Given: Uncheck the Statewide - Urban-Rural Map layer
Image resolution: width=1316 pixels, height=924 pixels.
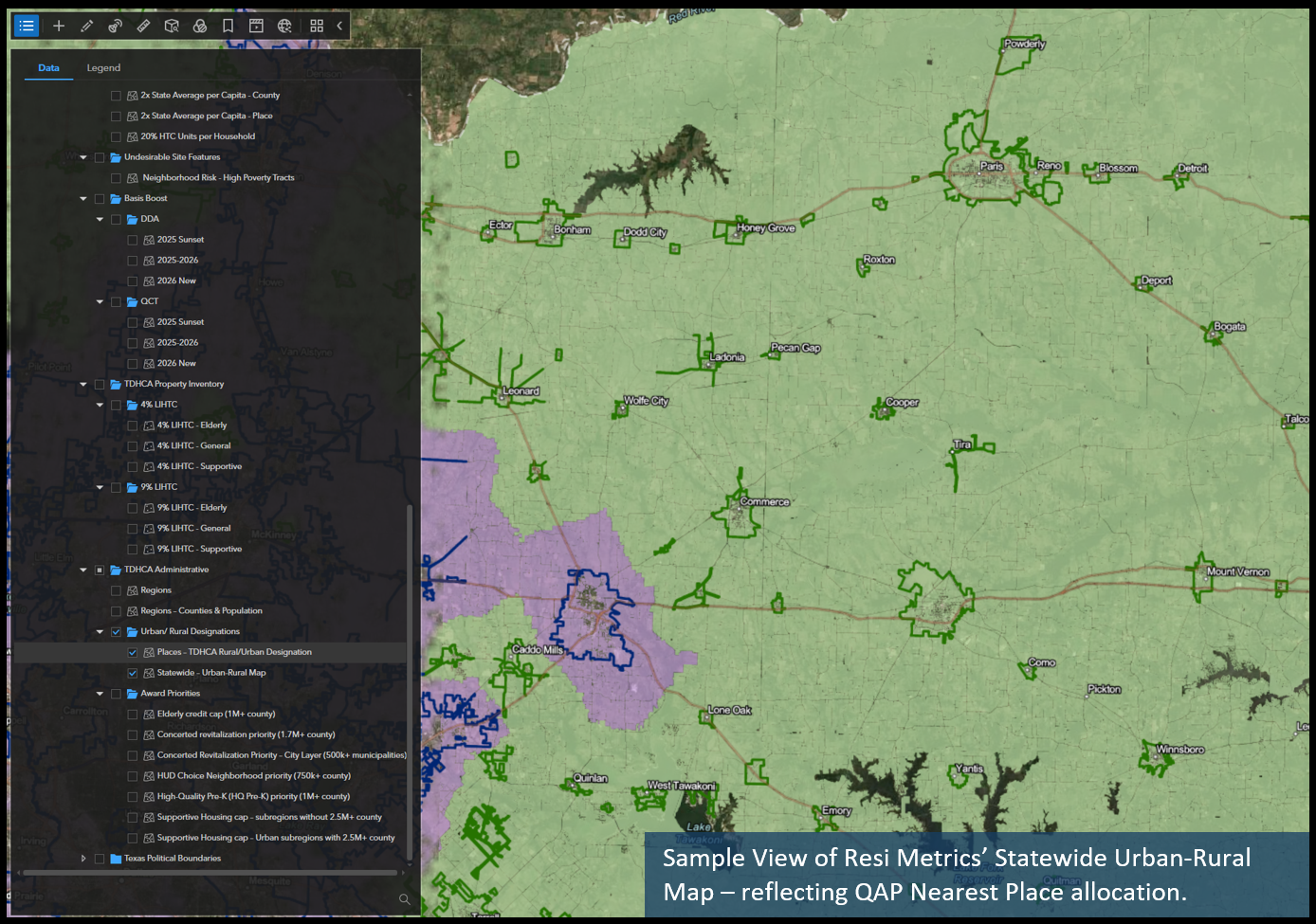Looking at the screenshot, I should pyautogui.click(x=132, y=673).
